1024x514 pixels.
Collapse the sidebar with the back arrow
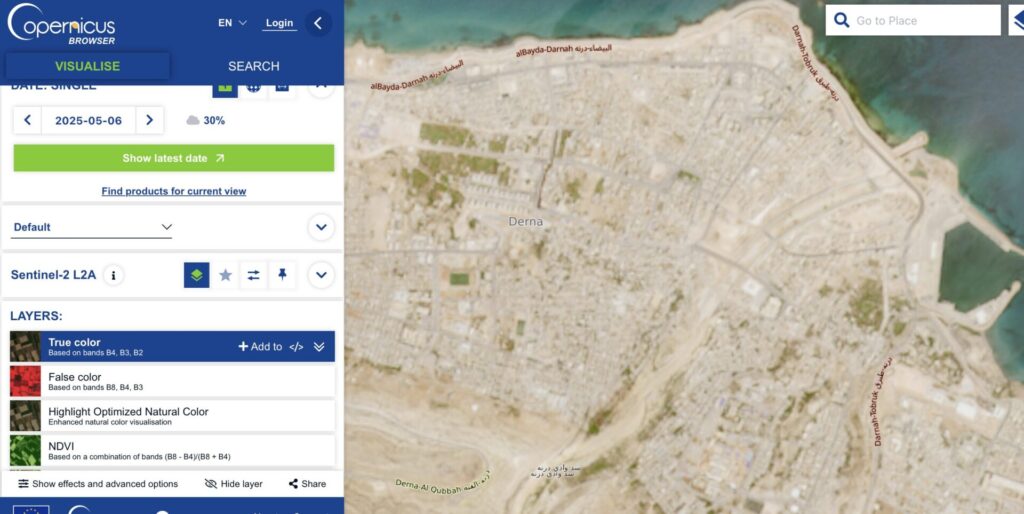(318, 23)
